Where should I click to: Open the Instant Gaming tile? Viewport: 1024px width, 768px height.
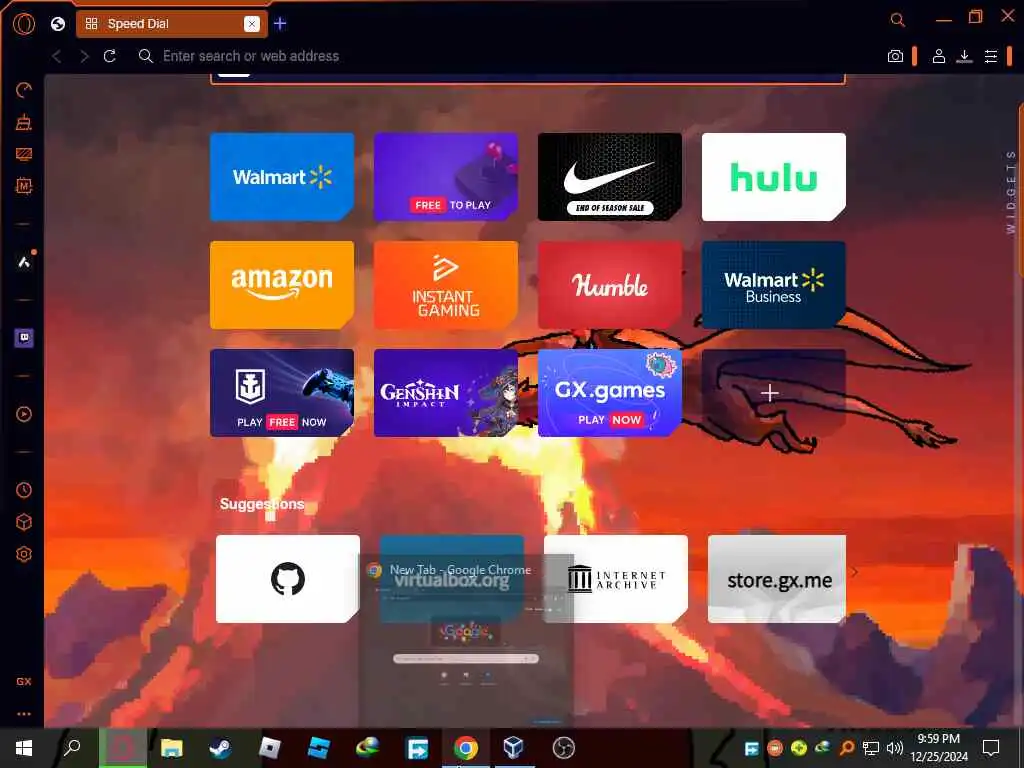click(x=446, y=285)
